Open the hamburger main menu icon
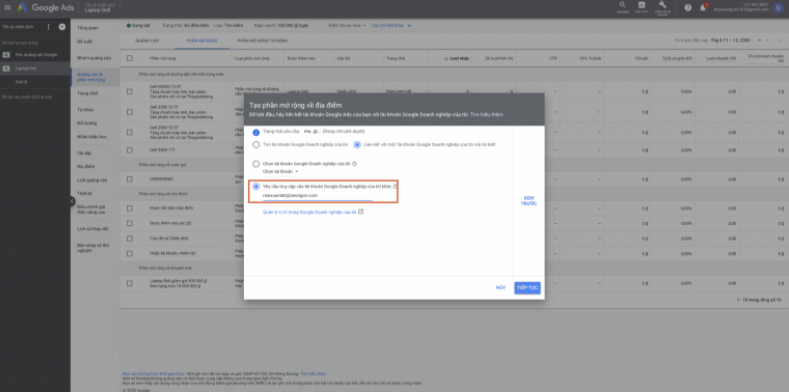 pos(7,8)
